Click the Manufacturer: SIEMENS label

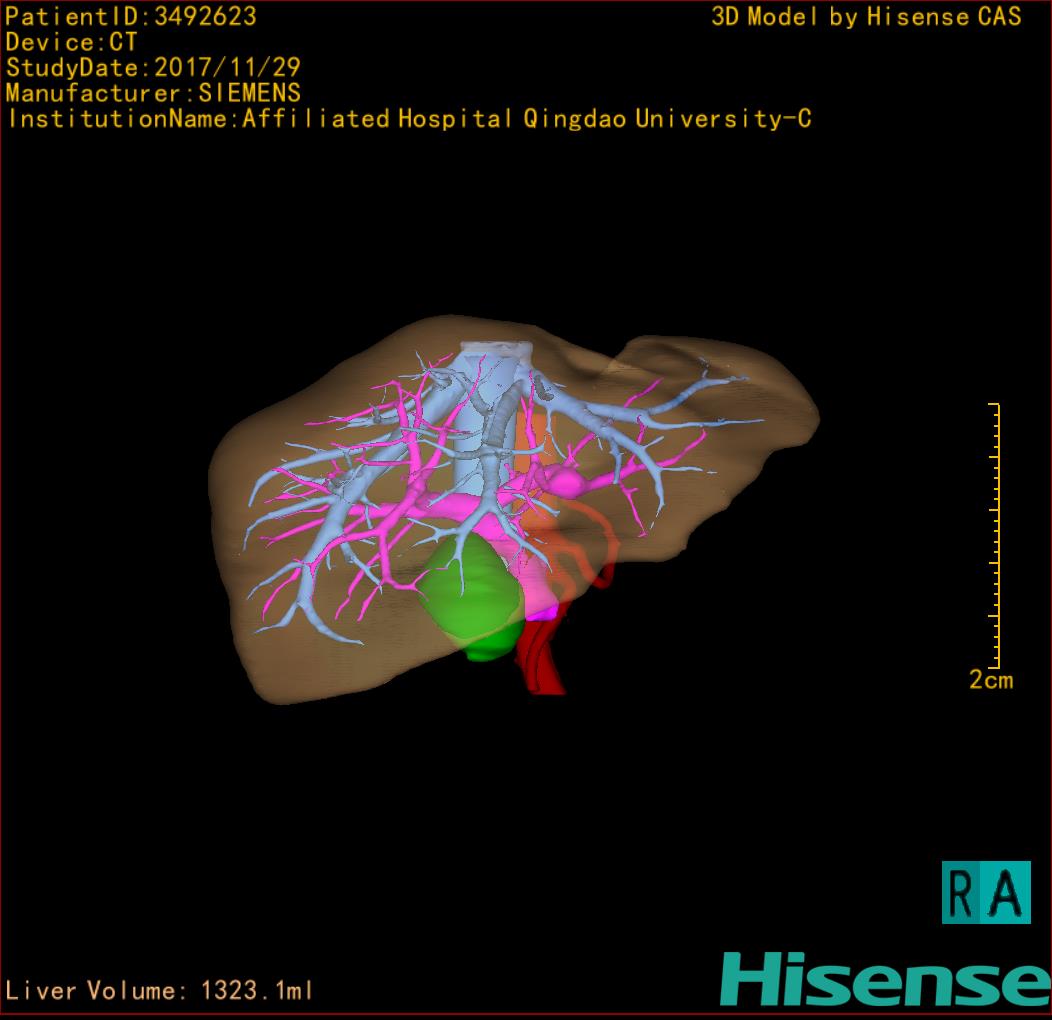[x=153, y=93]
